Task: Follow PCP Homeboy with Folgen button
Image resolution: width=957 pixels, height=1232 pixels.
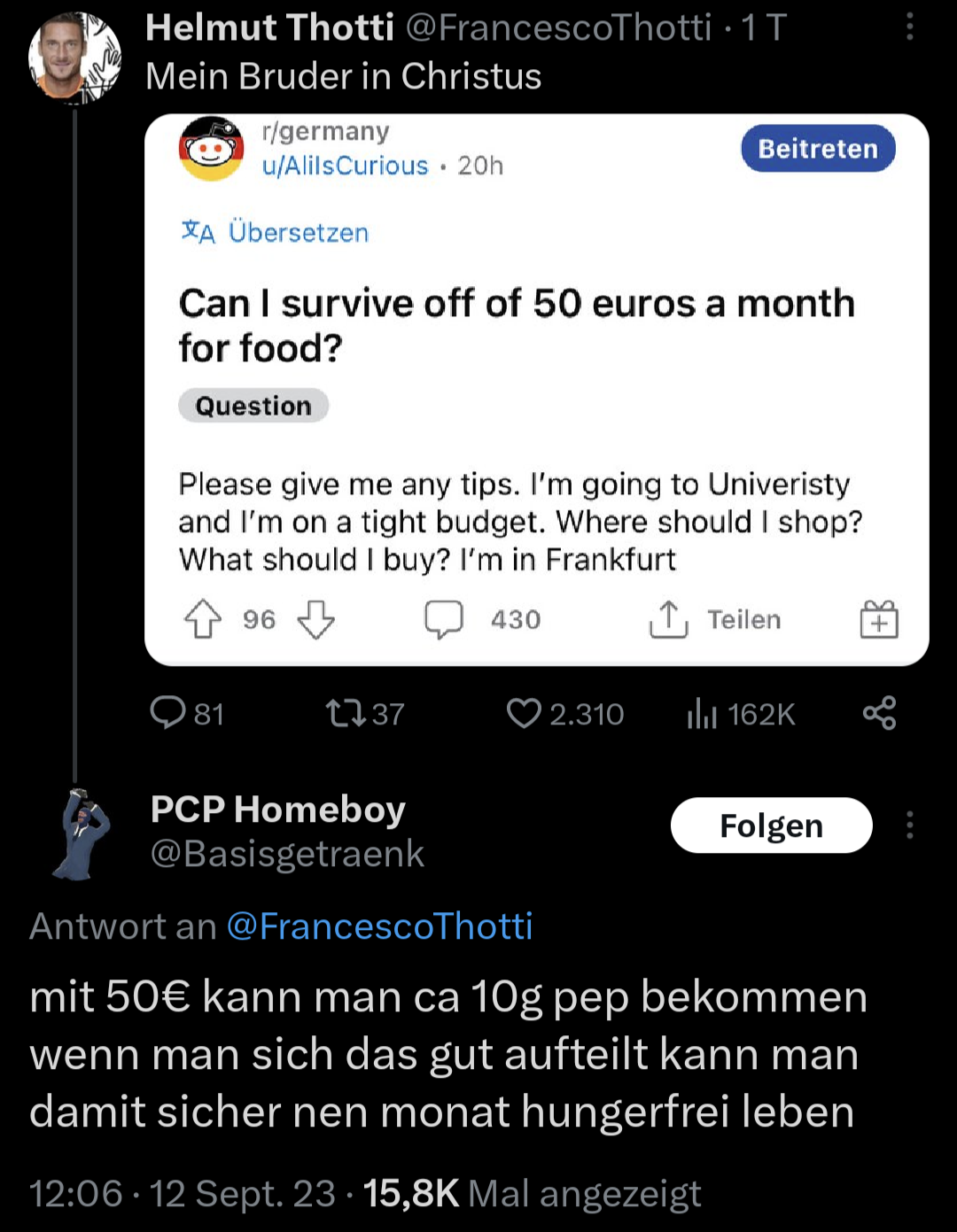Action: (771, 825)
